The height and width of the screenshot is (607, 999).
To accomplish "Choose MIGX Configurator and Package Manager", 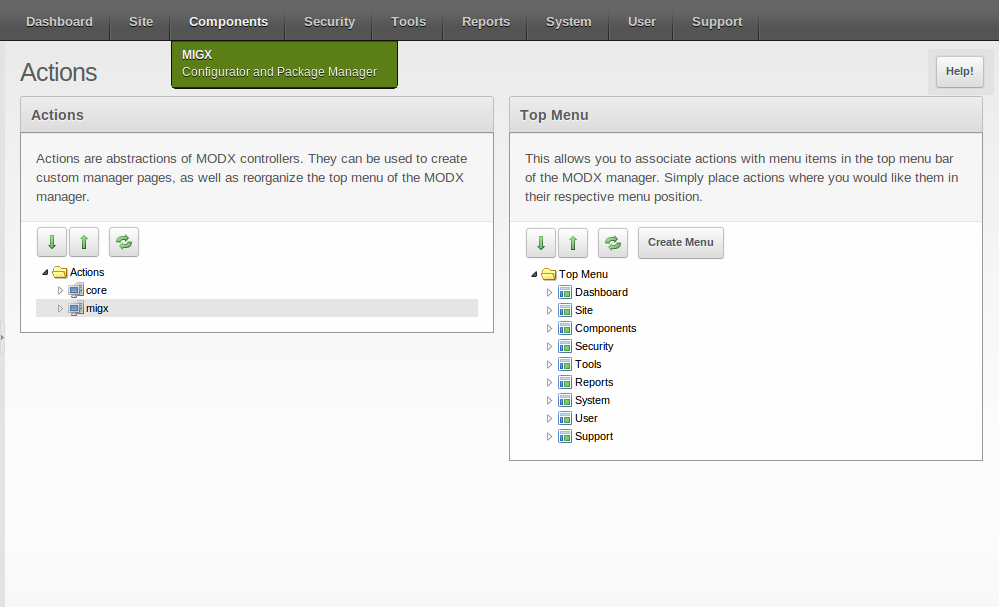I will coord(284,64).
